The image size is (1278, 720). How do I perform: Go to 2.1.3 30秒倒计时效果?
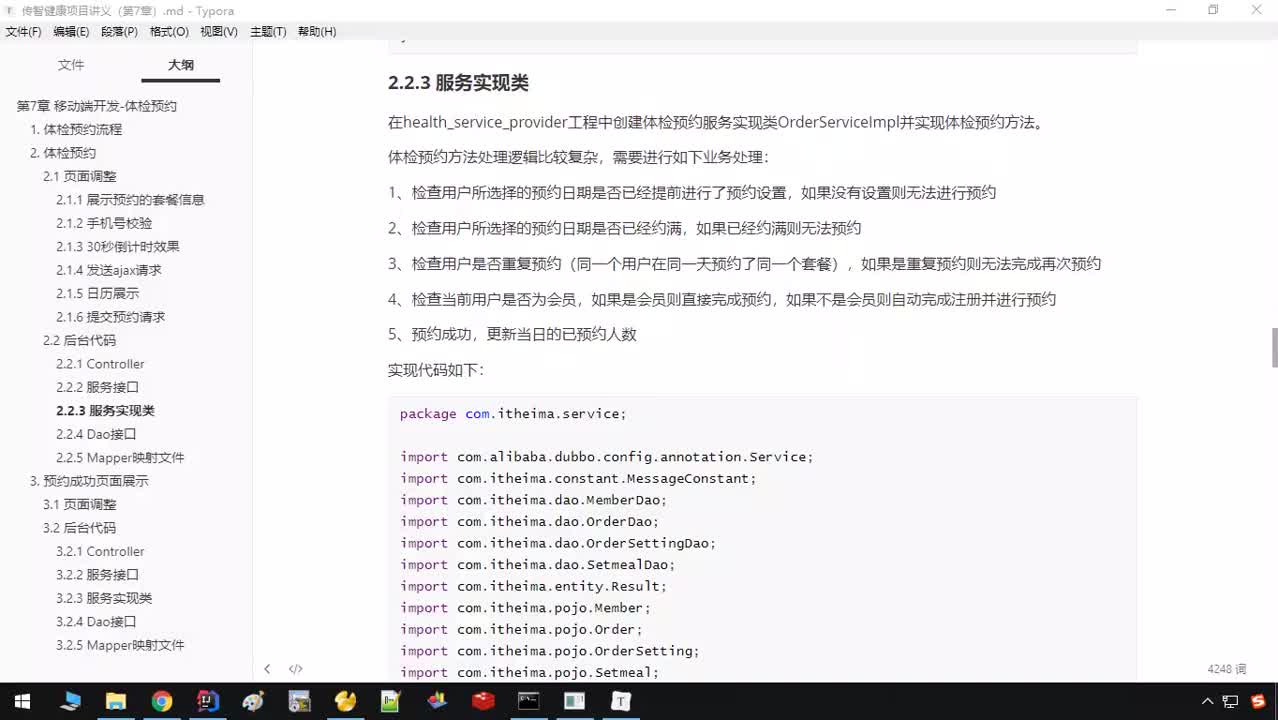pyautogui.click(x=118, y=247)
